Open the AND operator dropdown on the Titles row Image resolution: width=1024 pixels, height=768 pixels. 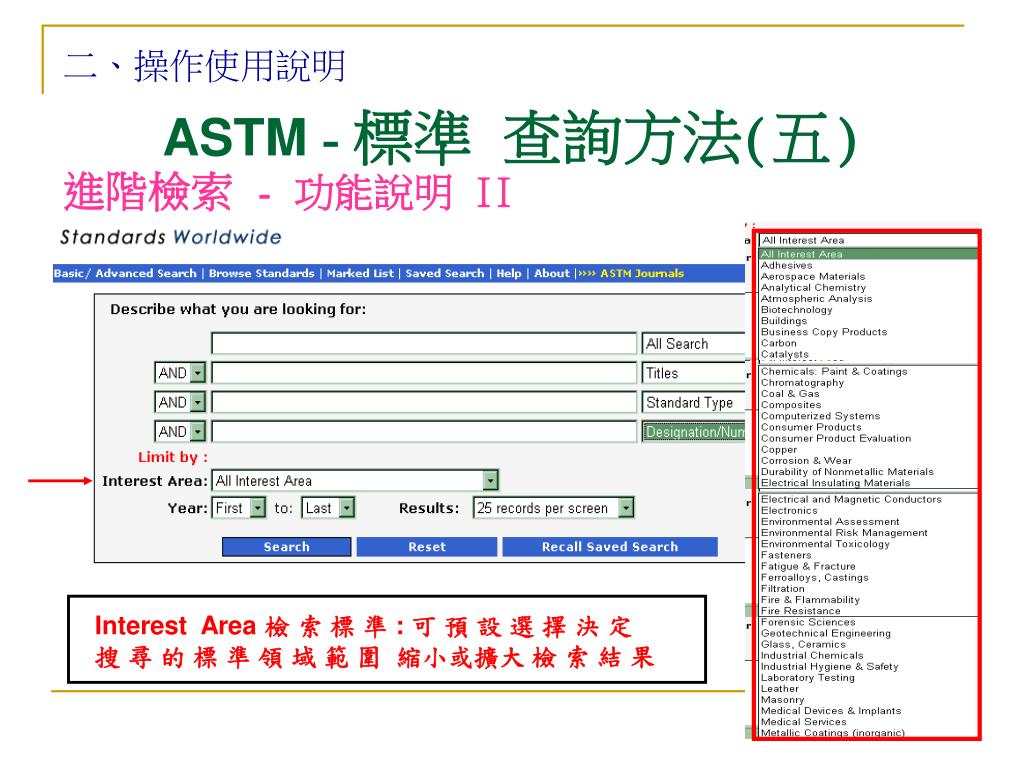(x=180, y=373)
